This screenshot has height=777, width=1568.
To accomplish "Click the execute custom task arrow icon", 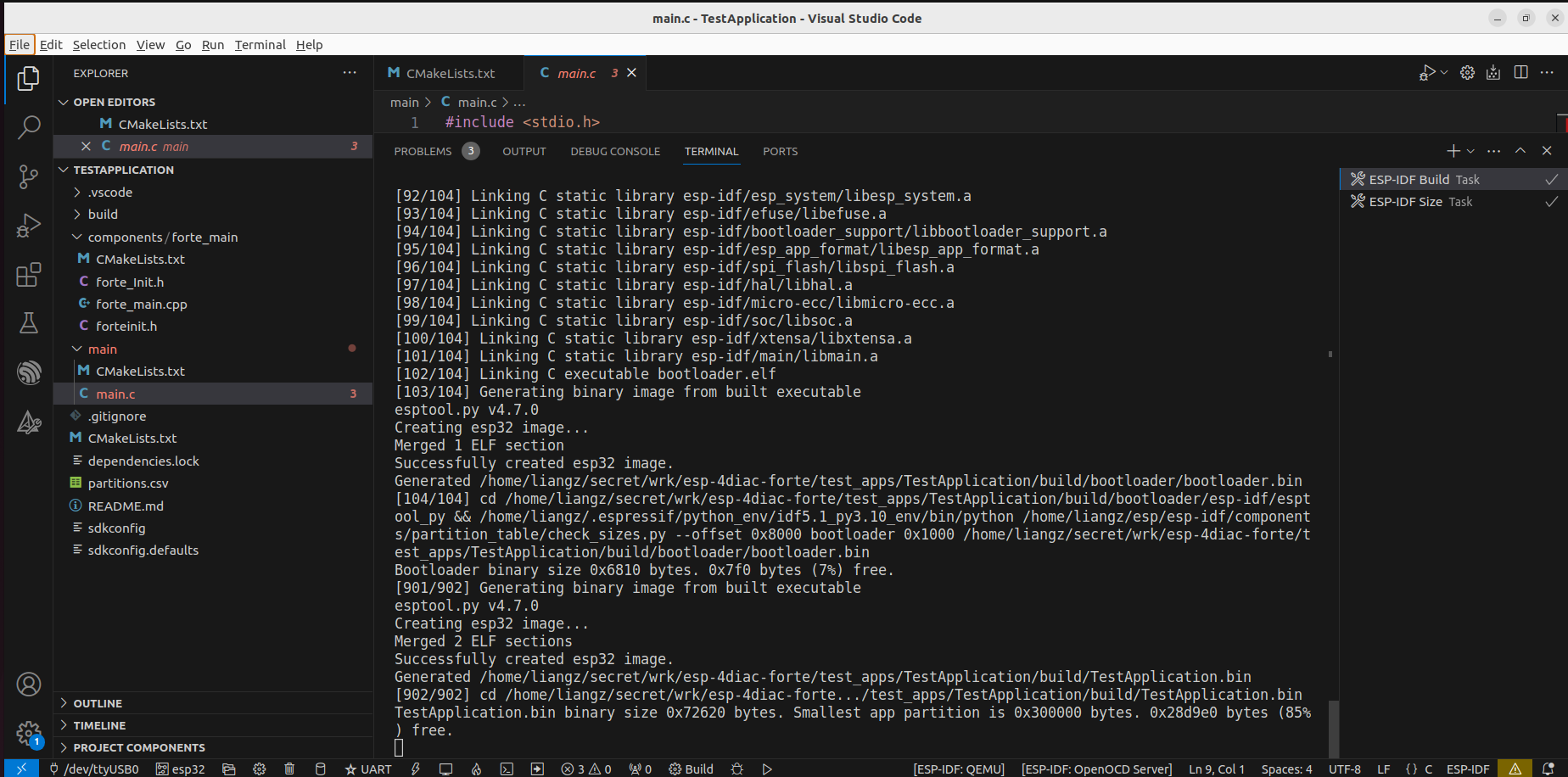I will click(x=537, y=769).
